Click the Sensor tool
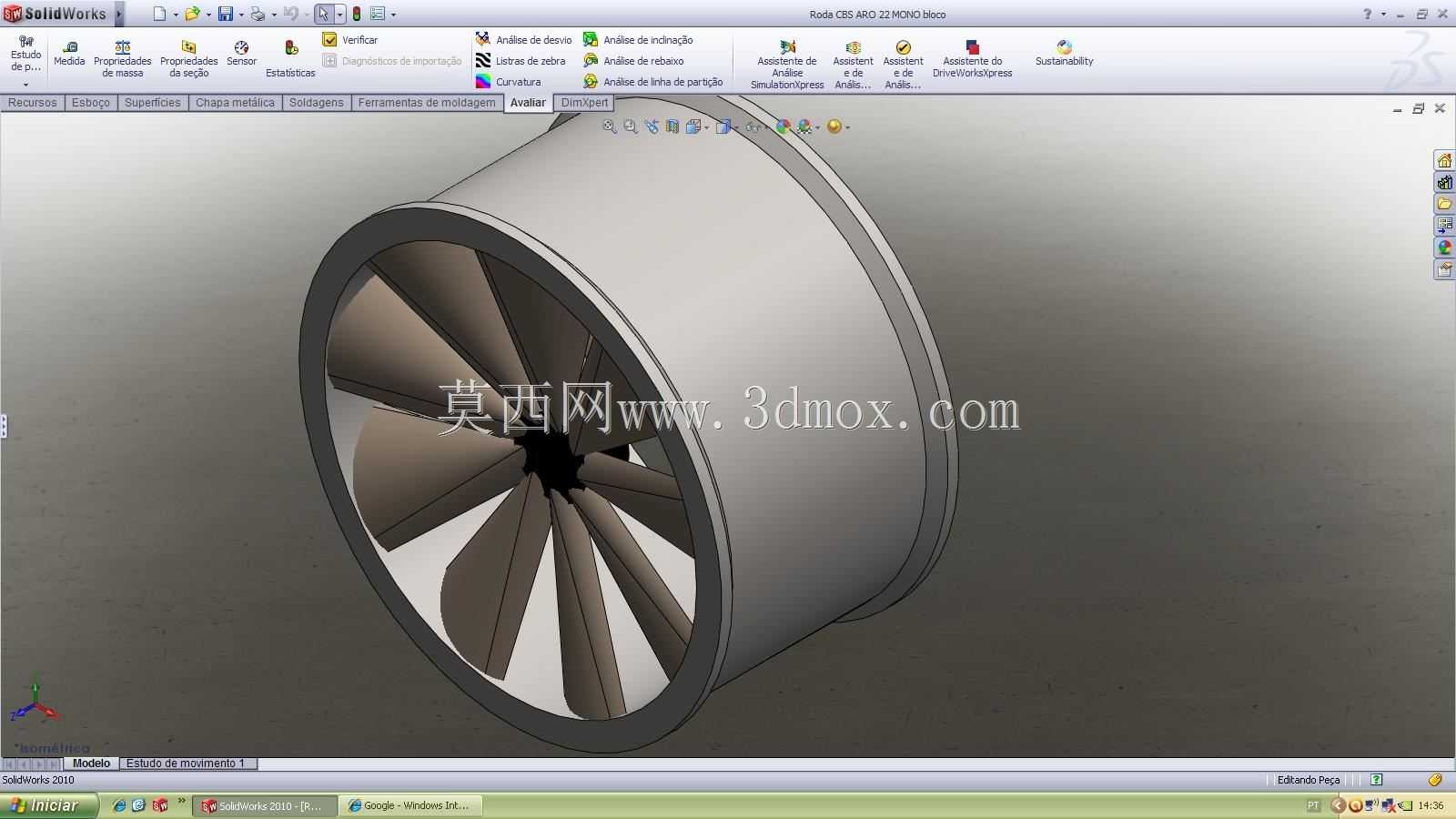Image resolution: width=1456 pixels, height=819 pixels. click(241, 54)
